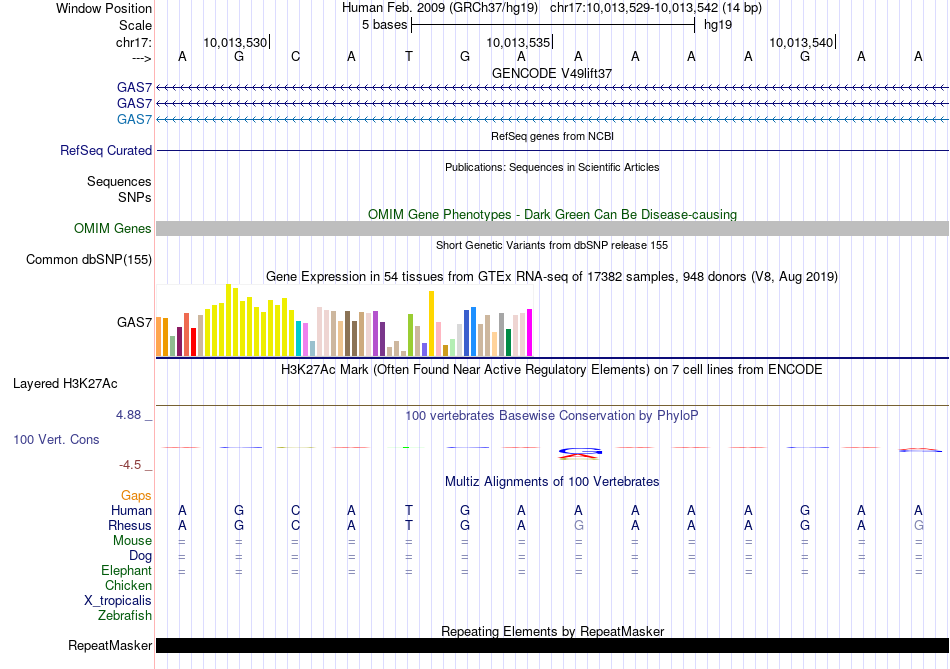The width and height of the screenshot is (950, 669).
Task: Select the cyan bar in GTEx chart
Action: click(x=299, y=338)
